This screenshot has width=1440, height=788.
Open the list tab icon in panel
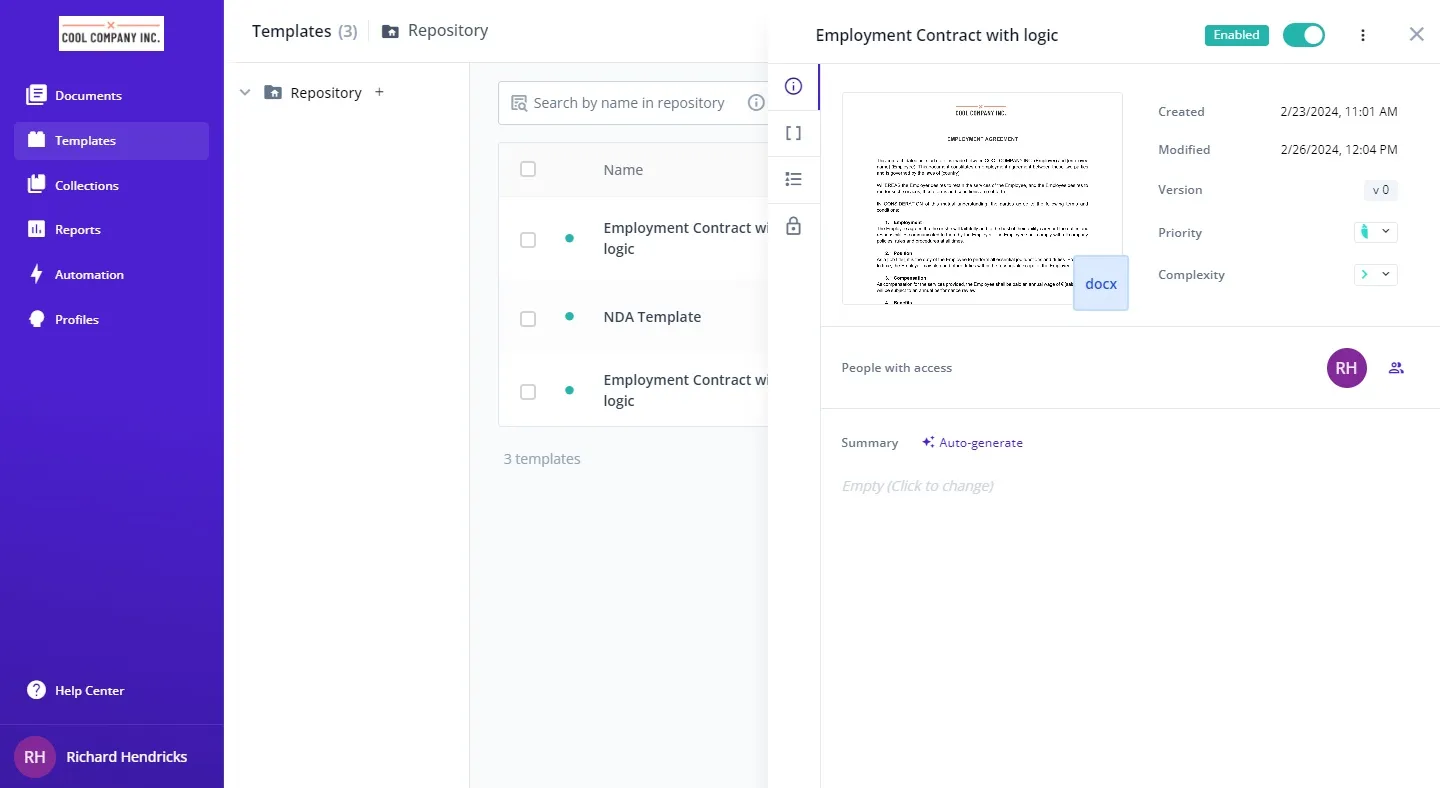click(793, 179)
